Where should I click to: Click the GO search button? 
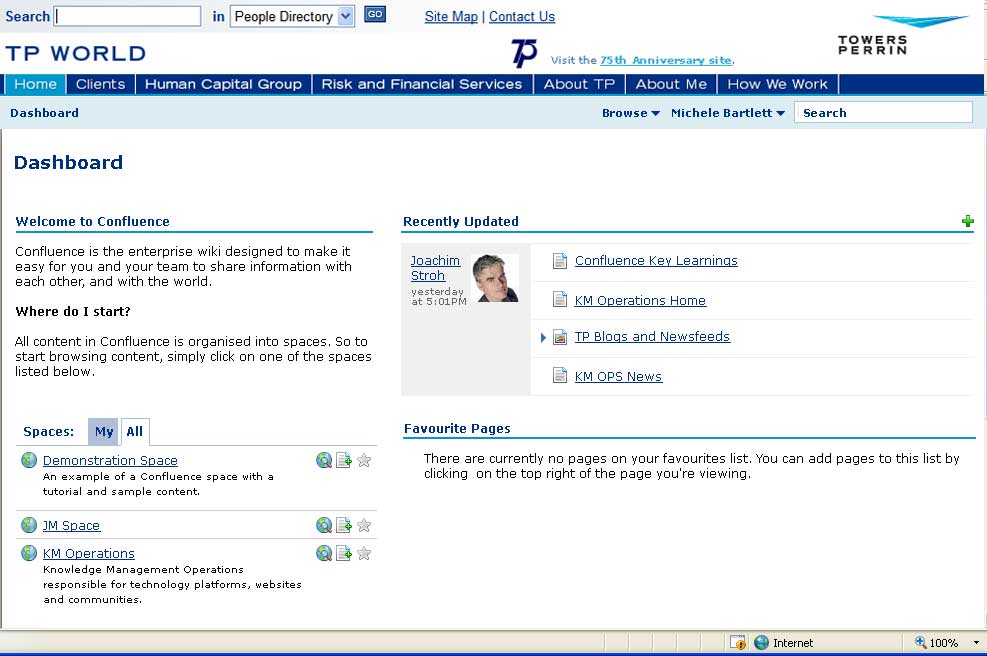coord(375,14)
